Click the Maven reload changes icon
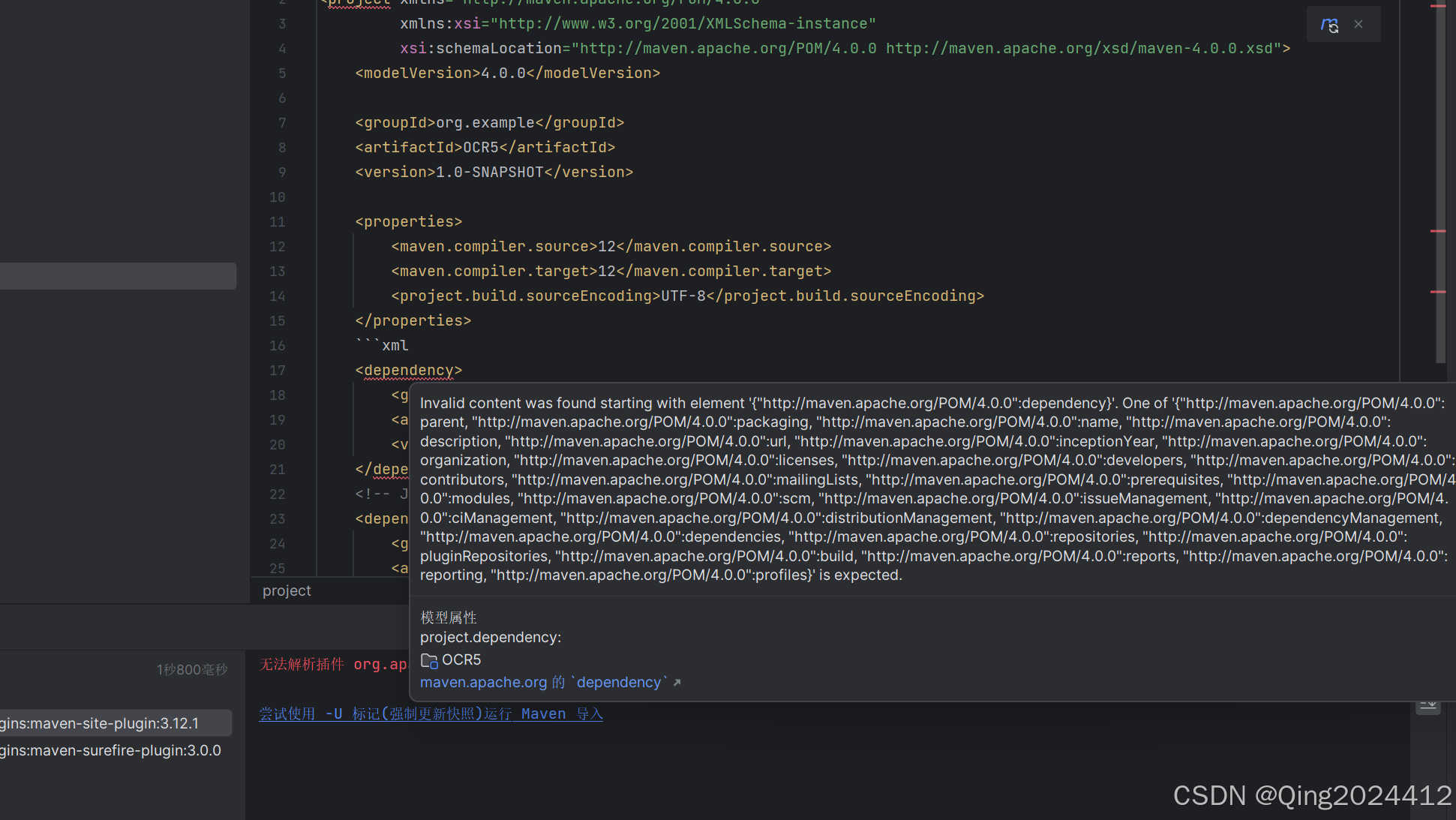The height and width of the screenshot is (820, 1456). (1329, 25)
